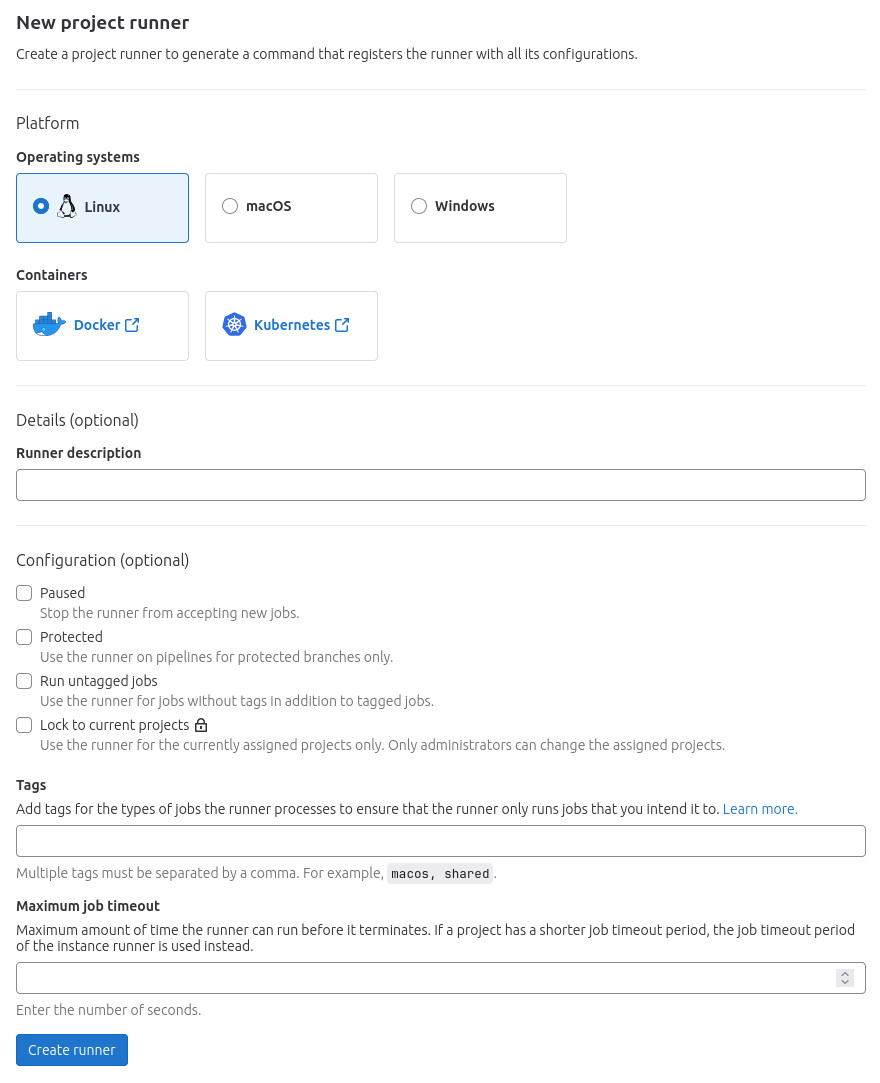
Task: Enable the Protected checkbox
Action: pyautogui.click(x=24, y=636)
